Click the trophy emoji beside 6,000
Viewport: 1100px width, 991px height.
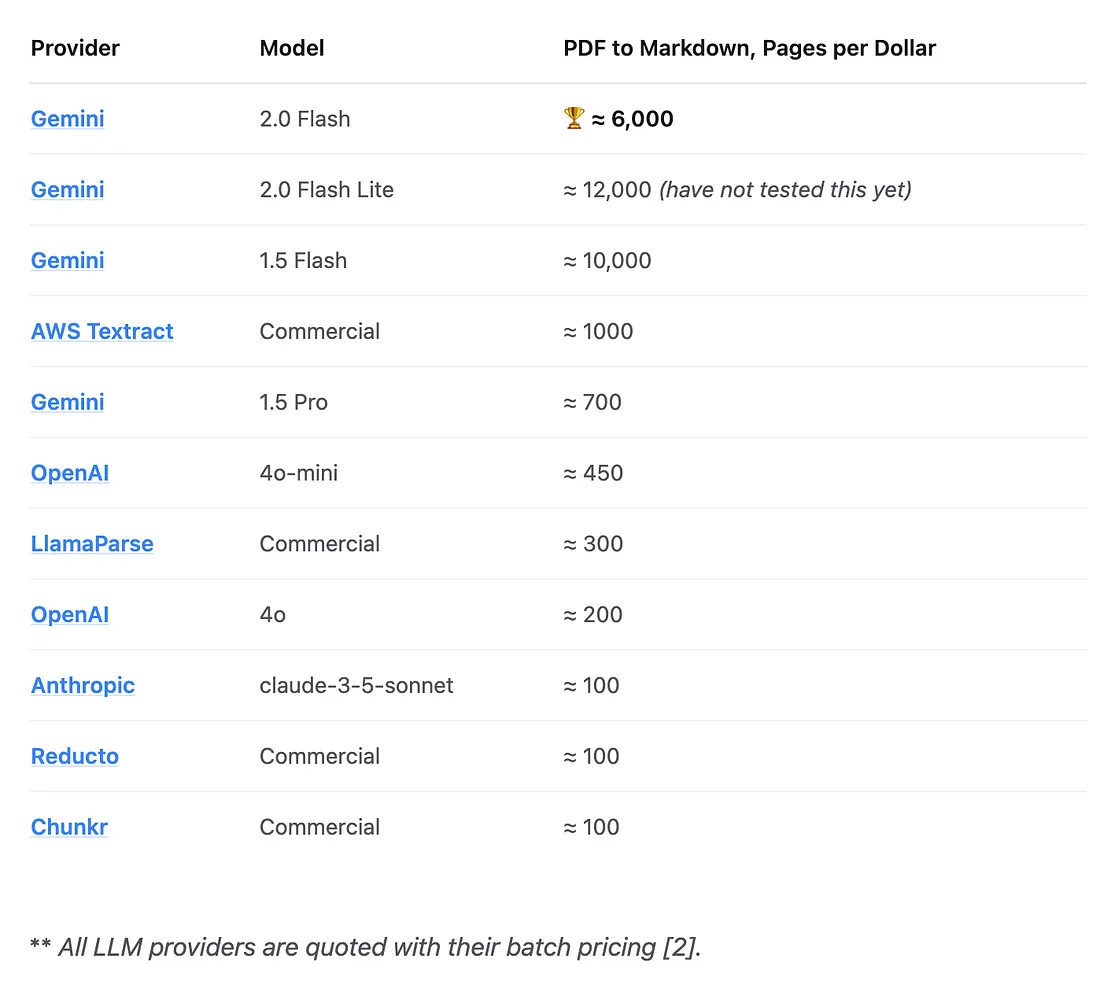[x=574, y=118]
